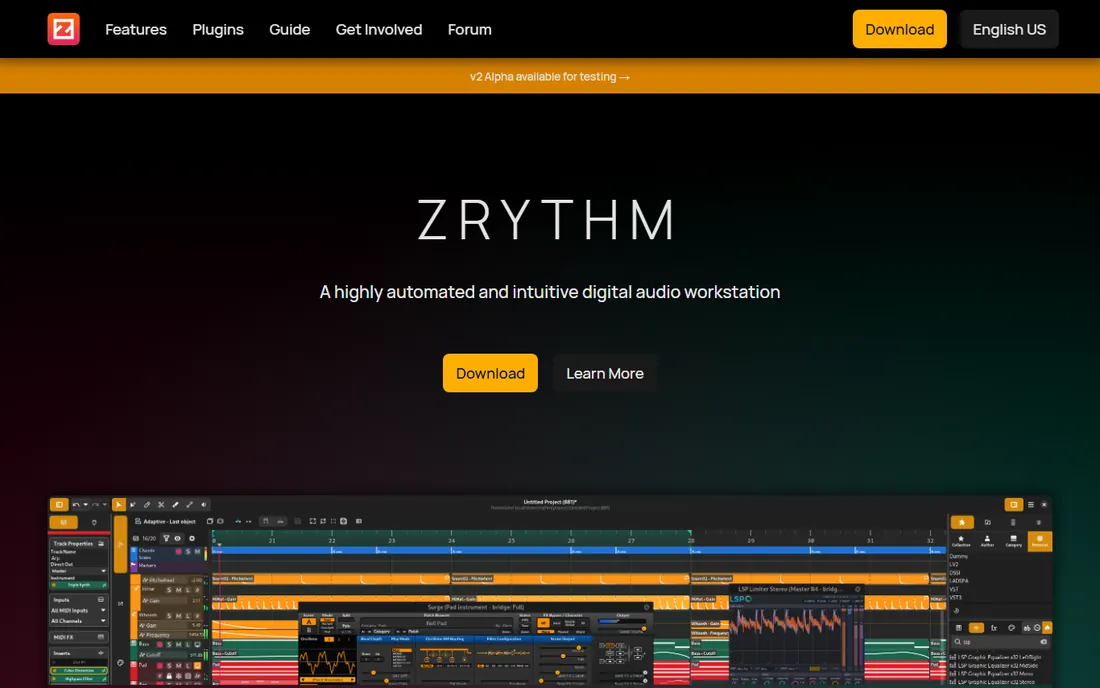Arm record on the Pad track

pyautogui.click(x=160, y=666)
